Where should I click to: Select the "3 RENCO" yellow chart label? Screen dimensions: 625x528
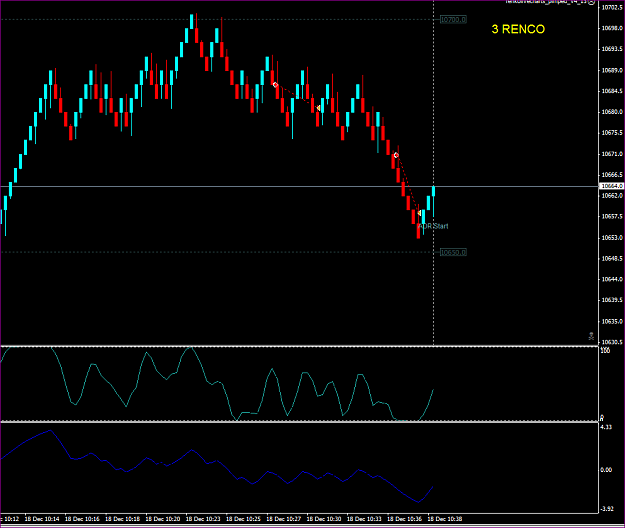pyautogui.click(x=518, y=29)
